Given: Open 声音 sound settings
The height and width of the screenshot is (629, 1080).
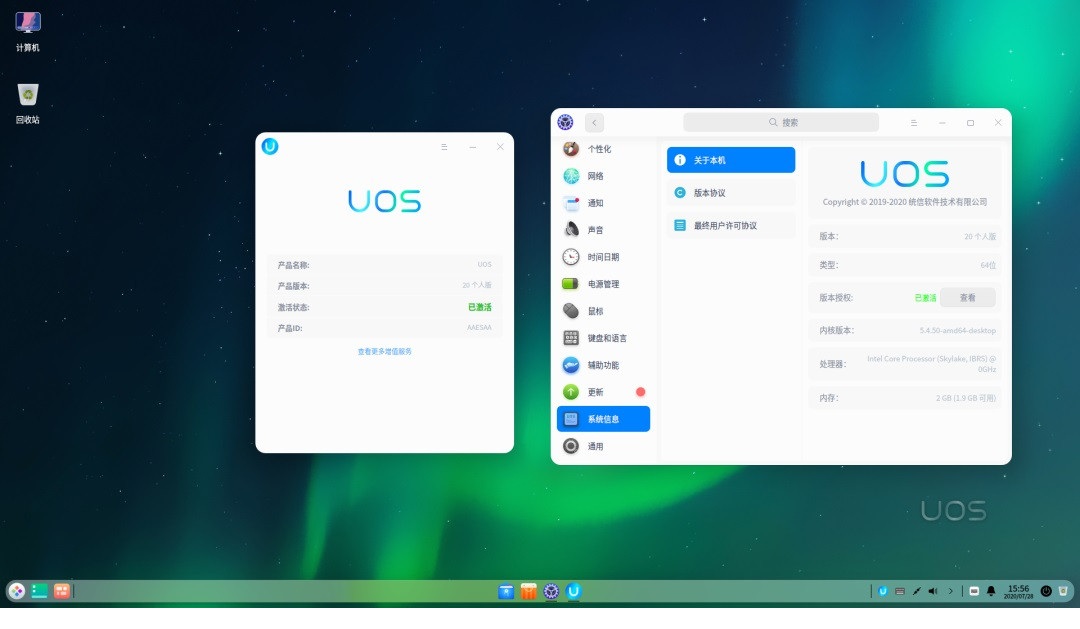Looking at the screenshot, I should tap(603, 229).
